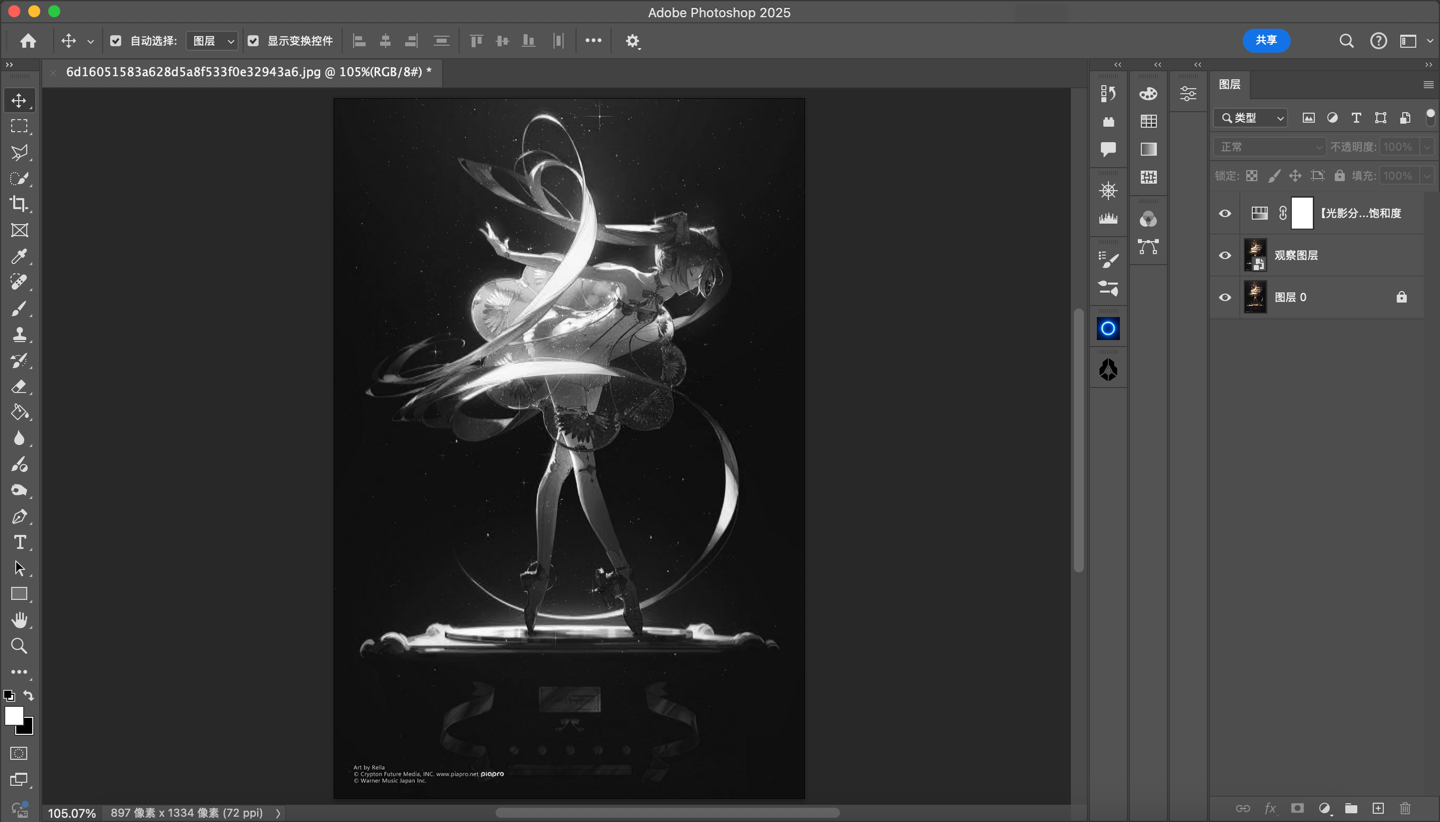The image size is (1440, 822).
Task: Open the 类型 layer filter dropdown
Action: (1251, 118)
